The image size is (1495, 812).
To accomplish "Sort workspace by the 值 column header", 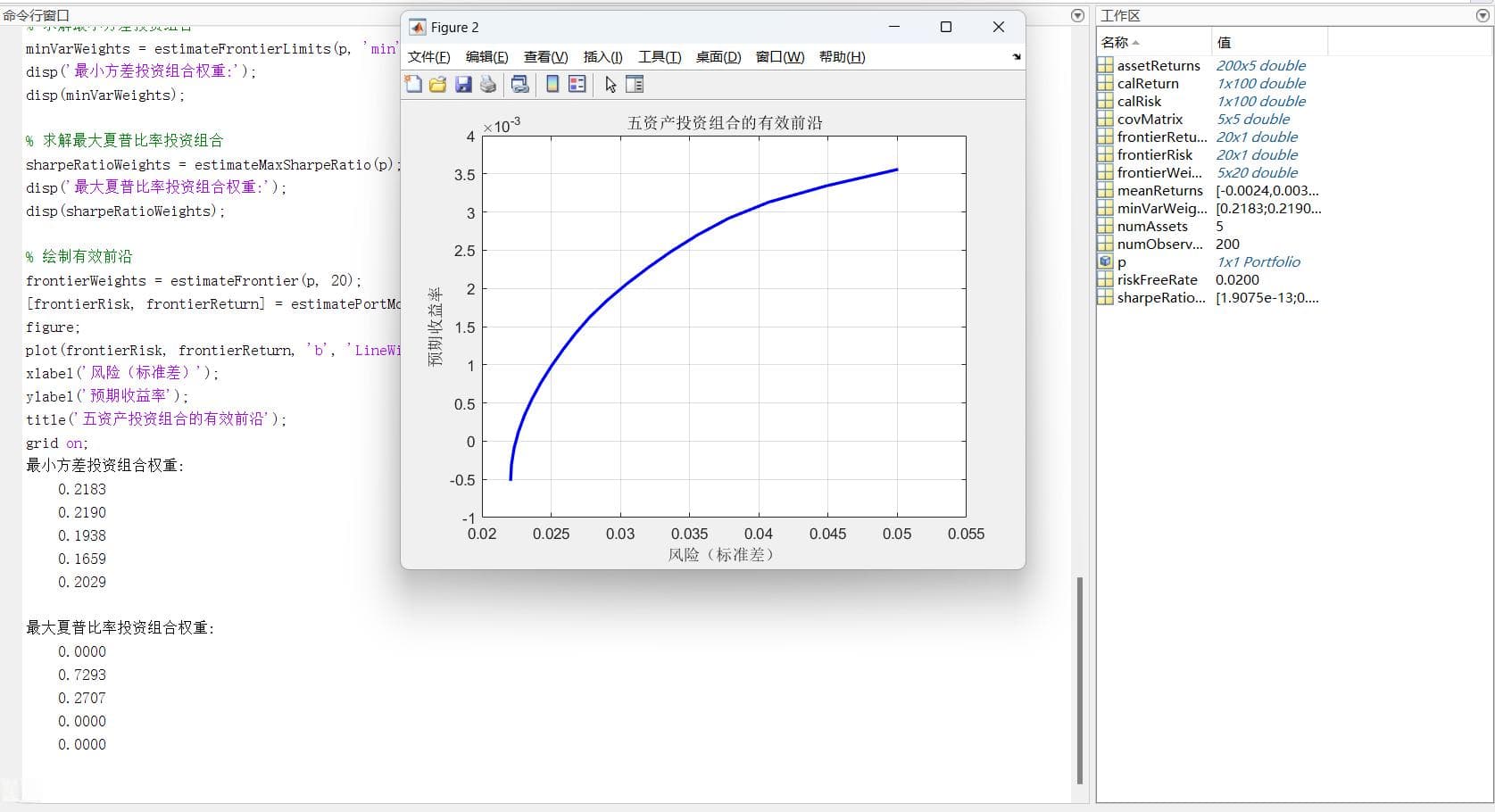I will [x=1269, y=42].
